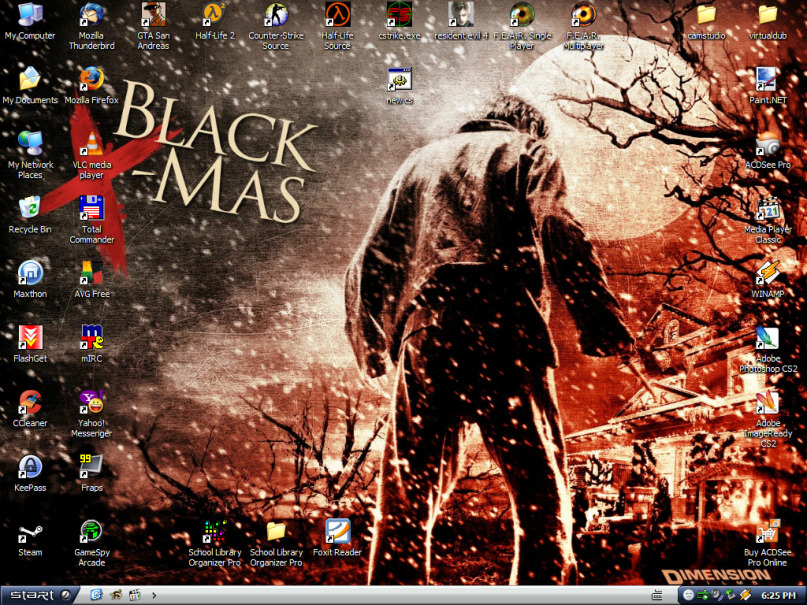Open the camstudio folder
Viewport: 807px width, 605px height.
click(x=707, y=22)
